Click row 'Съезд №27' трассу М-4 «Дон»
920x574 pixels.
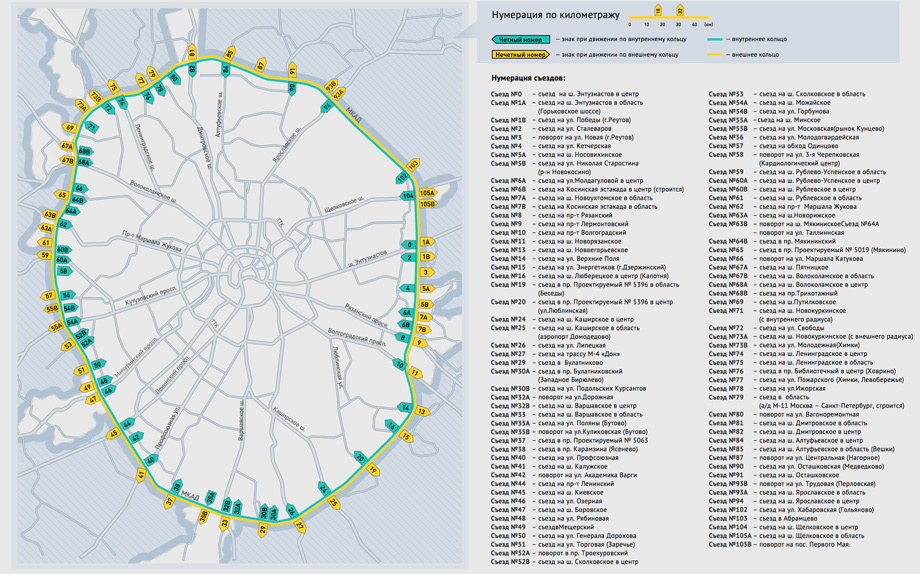556,354
